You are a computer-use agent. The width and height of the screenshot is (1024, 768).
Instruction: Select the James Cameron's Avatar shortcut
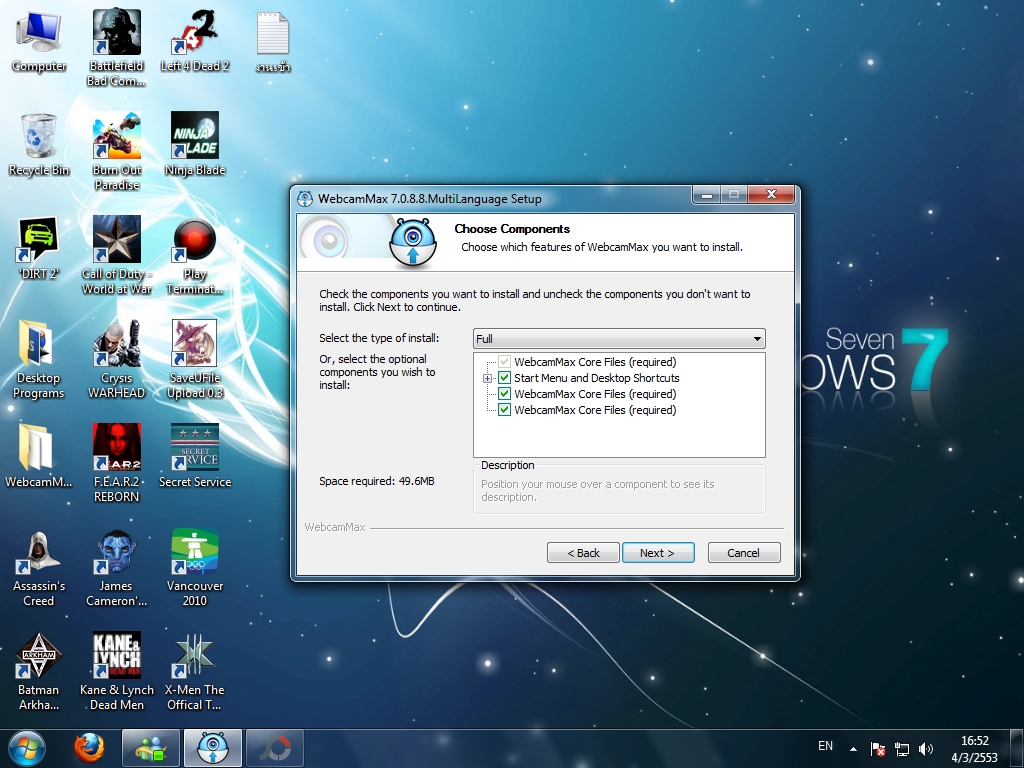click(x=116, y=568)
